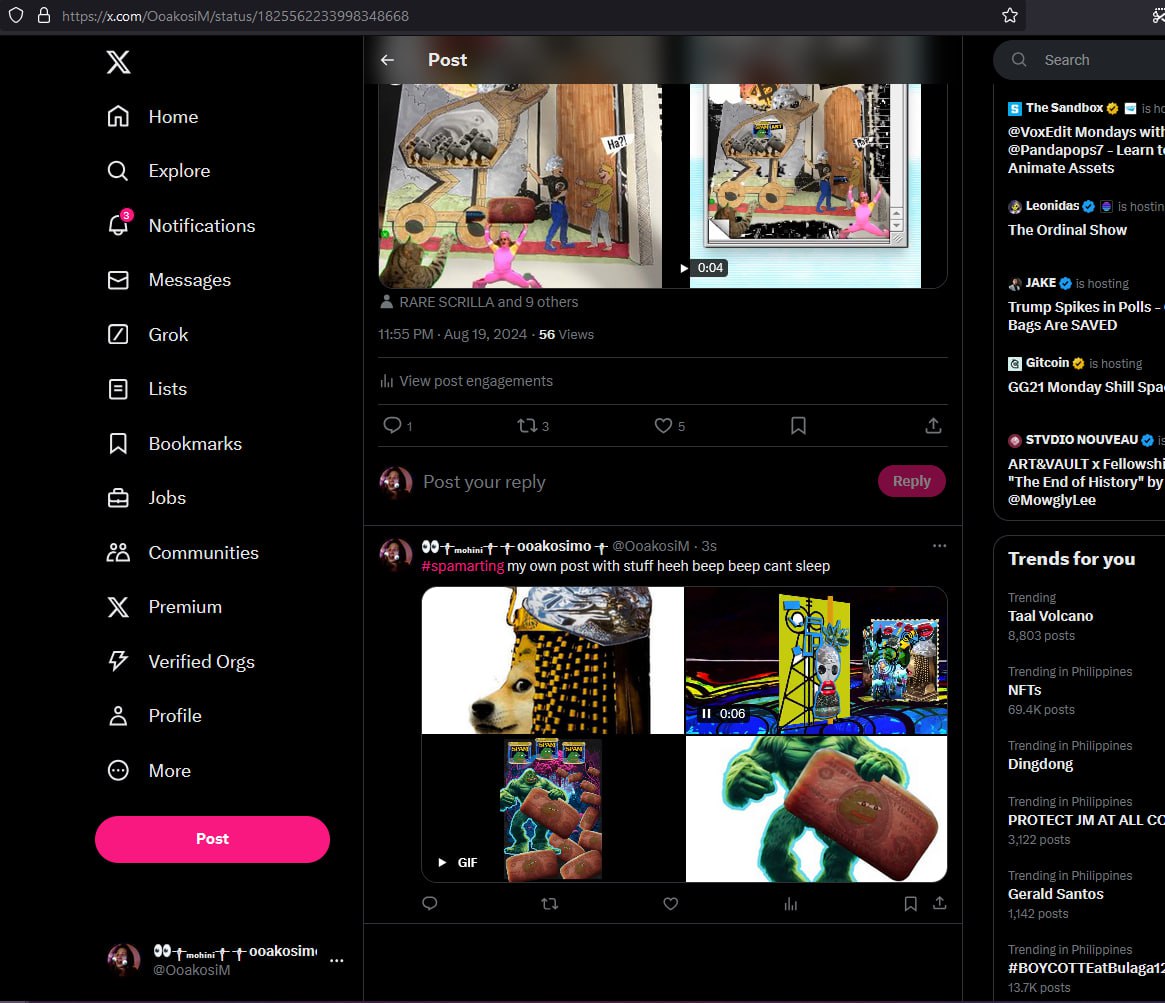
Task: Open the Home page
Action: [x=153, y=117]
